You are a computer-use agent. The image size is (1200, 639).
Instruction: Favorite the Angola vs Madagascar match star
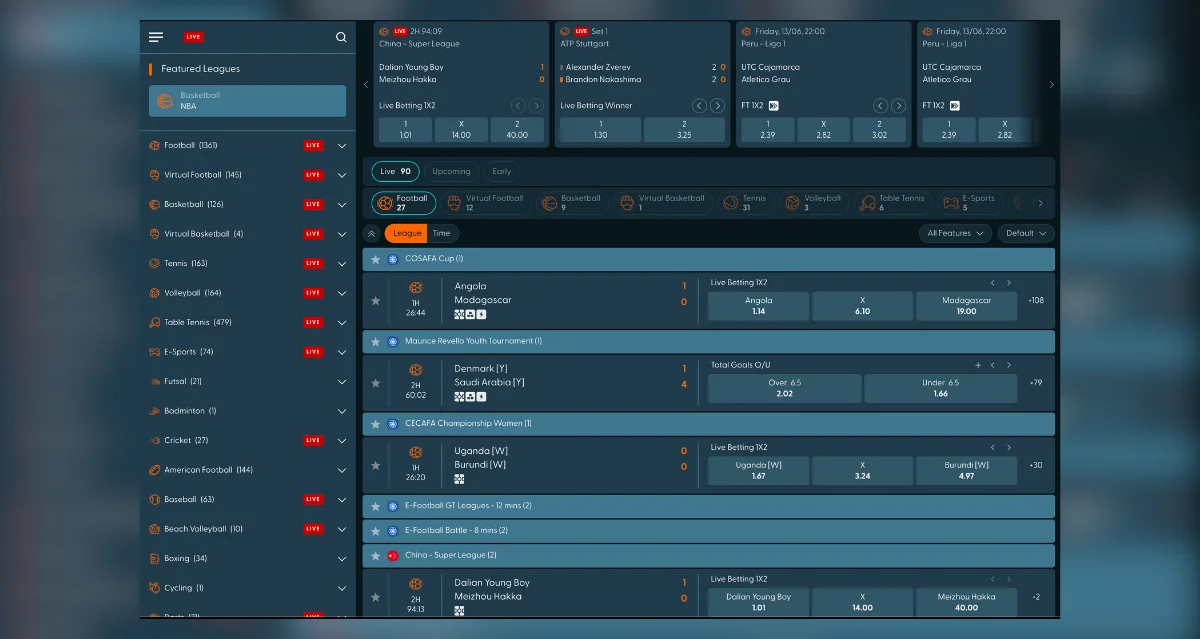click(376, 300)
